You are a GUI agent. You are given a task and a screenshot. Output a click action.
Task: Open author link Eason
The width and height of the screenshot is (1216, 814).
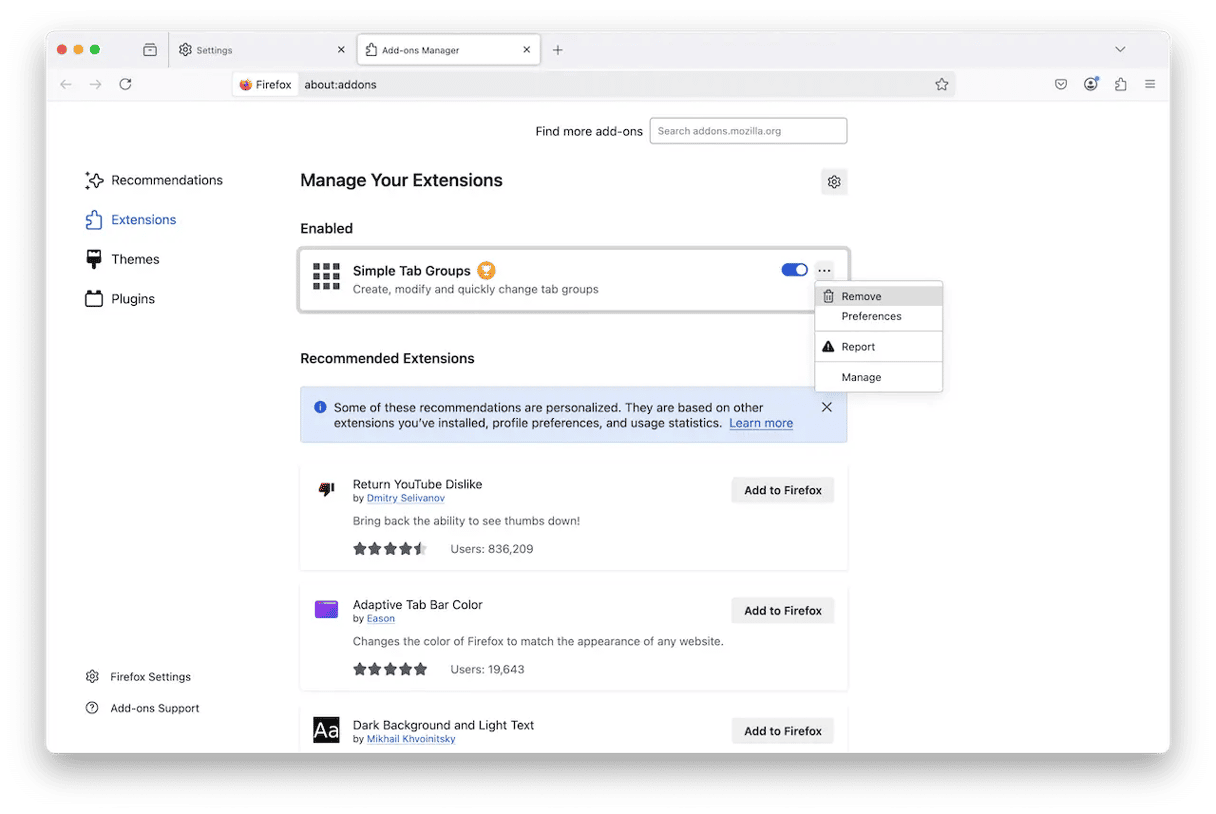[381, 619]
